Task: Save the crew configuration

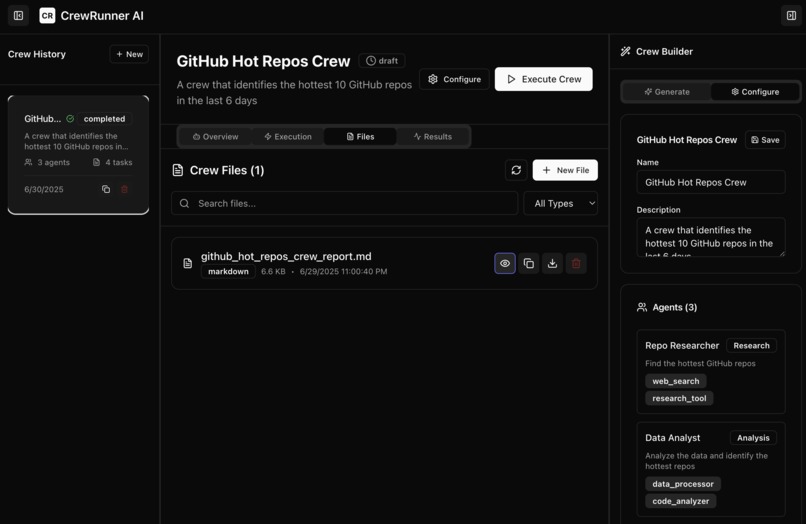Action: [x=765, y=140]
